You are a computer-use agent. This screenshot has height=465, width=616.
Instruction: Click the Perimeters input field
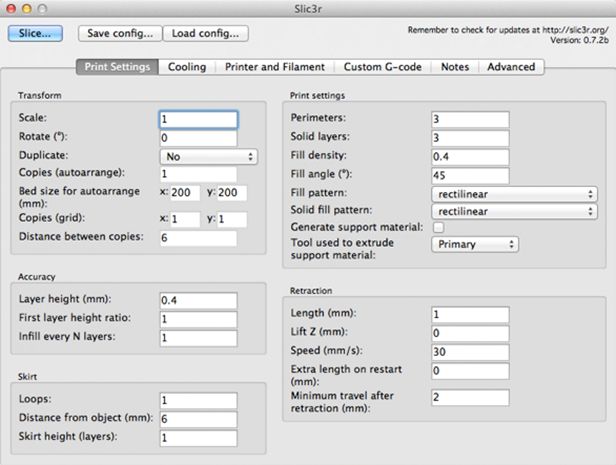pos(470,119)
